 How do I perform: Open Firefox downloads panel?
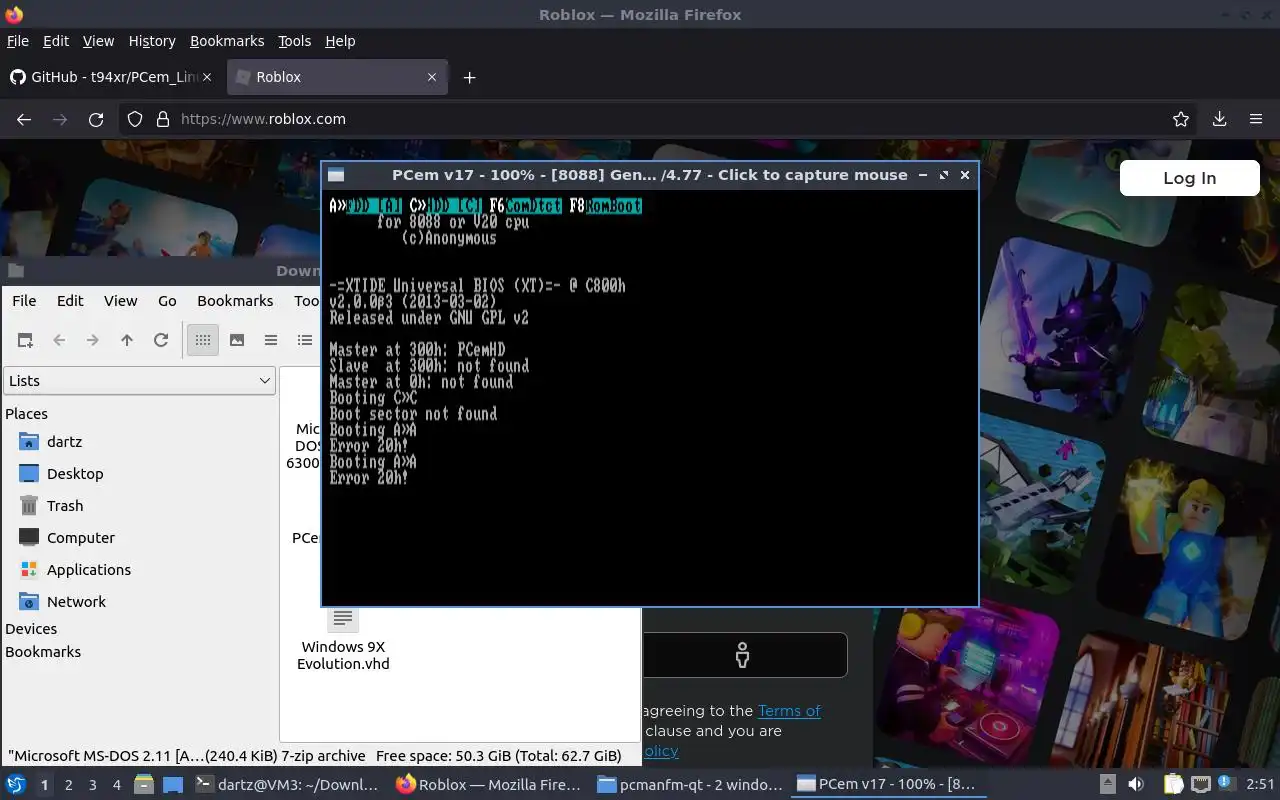(1219, 119)
